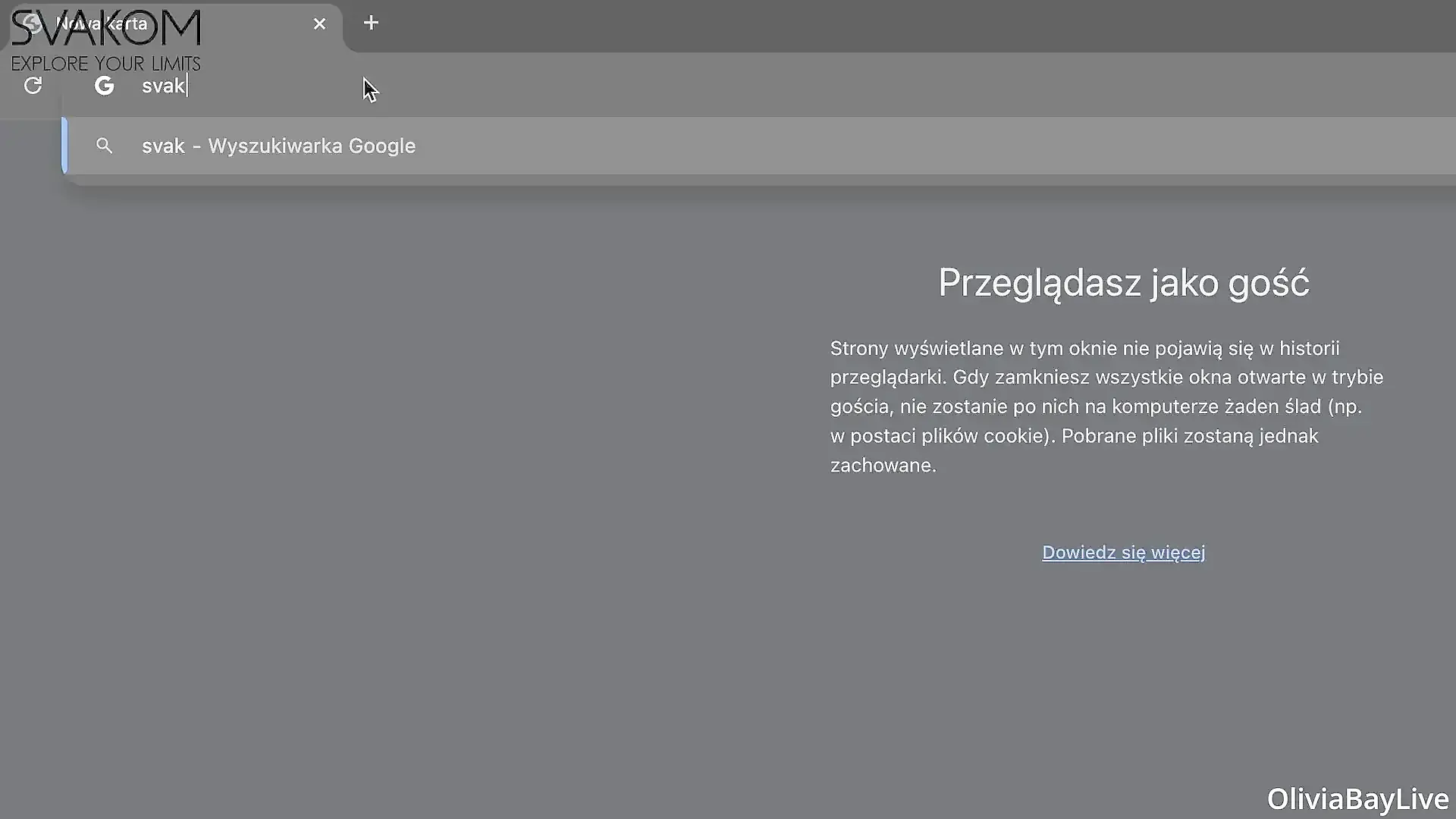Click the typed 'svak' text in the address bar
Image resolution: width=1456 pixels, height=819 pixels.
pyautogui.click(x=163, y=86)
